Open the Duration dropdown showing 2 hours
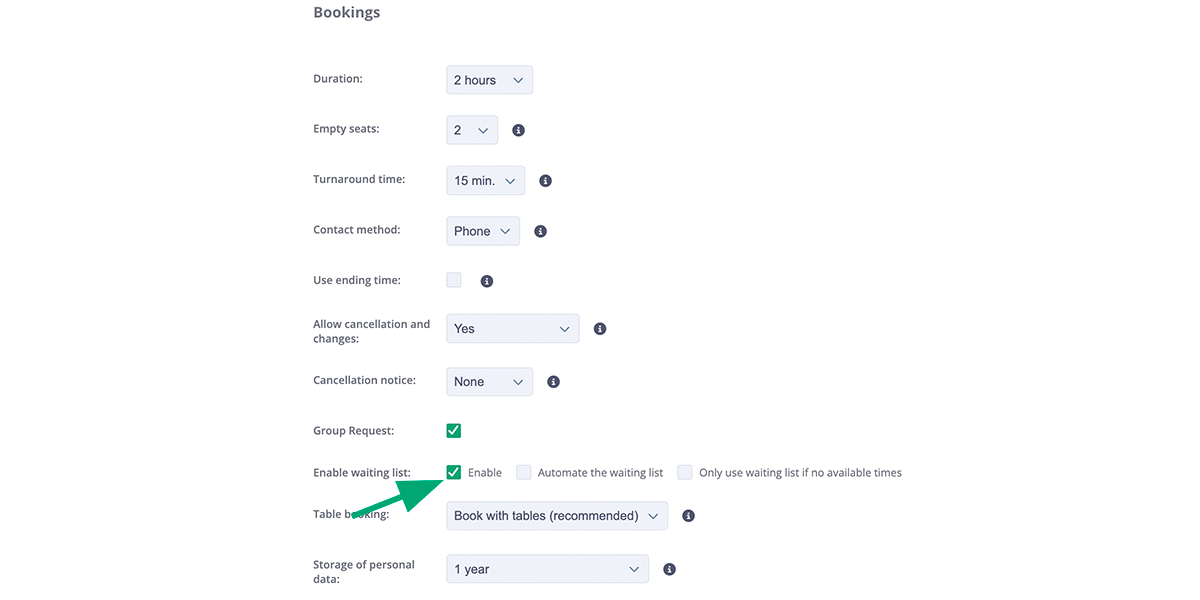Image resolution: width=1200 pixels, height=600 pixels. 489,79
